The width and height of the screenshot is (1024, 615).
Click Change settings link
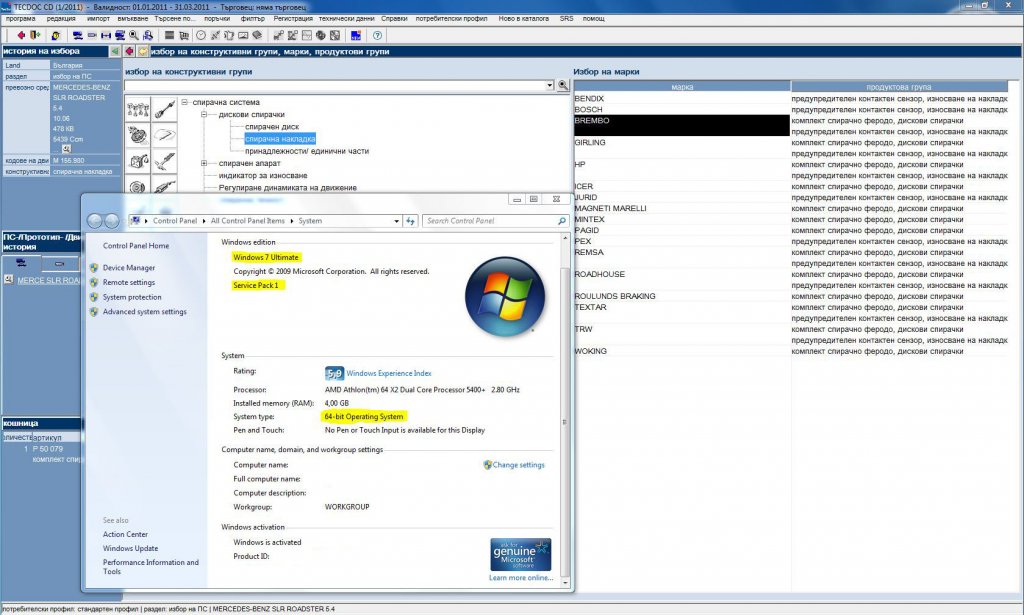click(518, 465)
